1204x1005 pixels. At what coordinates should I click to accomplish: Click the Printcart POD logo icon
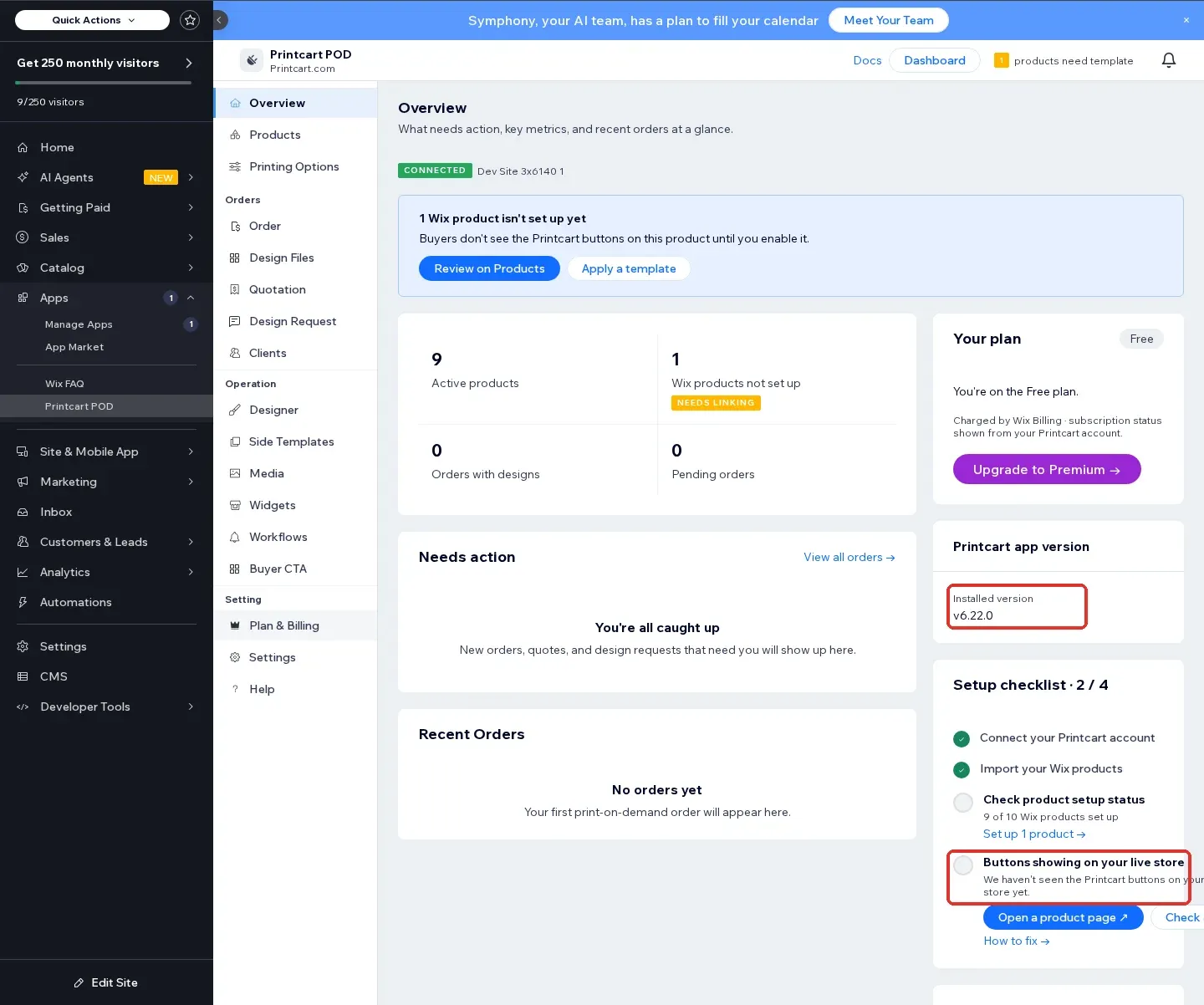click(252, 60)
